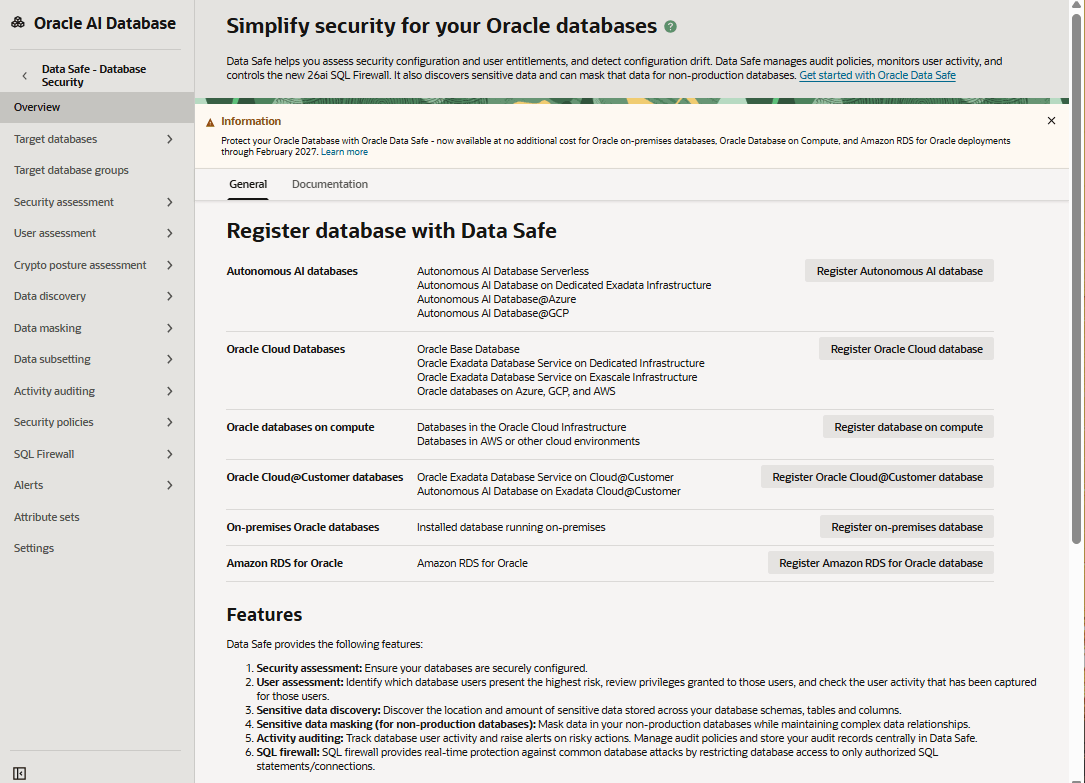Expand the Crypto posture assessment chevron
This screenshot has height=783, width=1085.
(x=170, y=265)
